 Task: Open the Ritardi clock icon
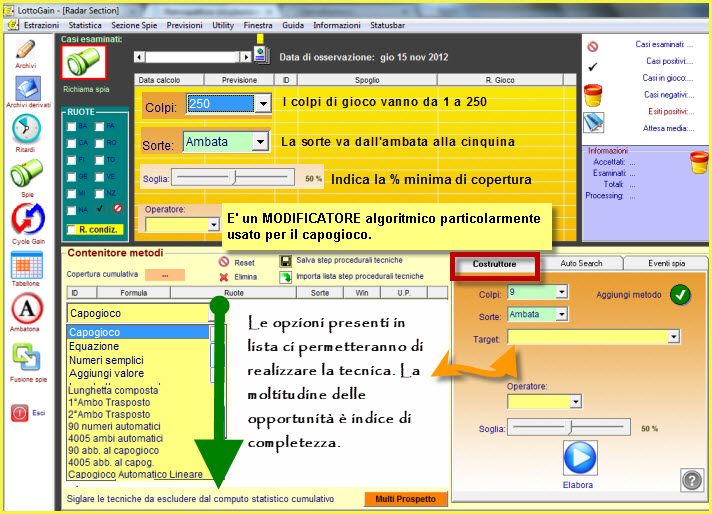pos(26,129)
